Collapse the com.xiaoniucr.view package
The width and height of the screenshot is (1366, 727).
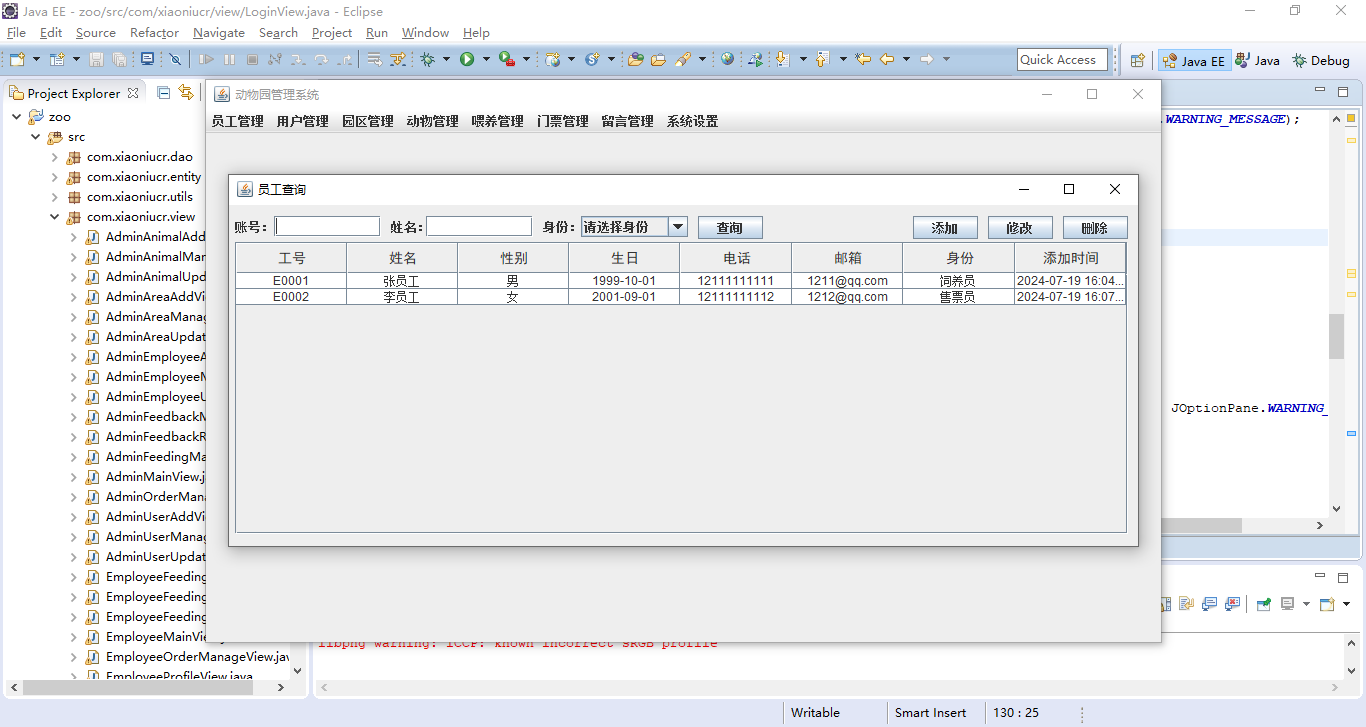[55, 217]
